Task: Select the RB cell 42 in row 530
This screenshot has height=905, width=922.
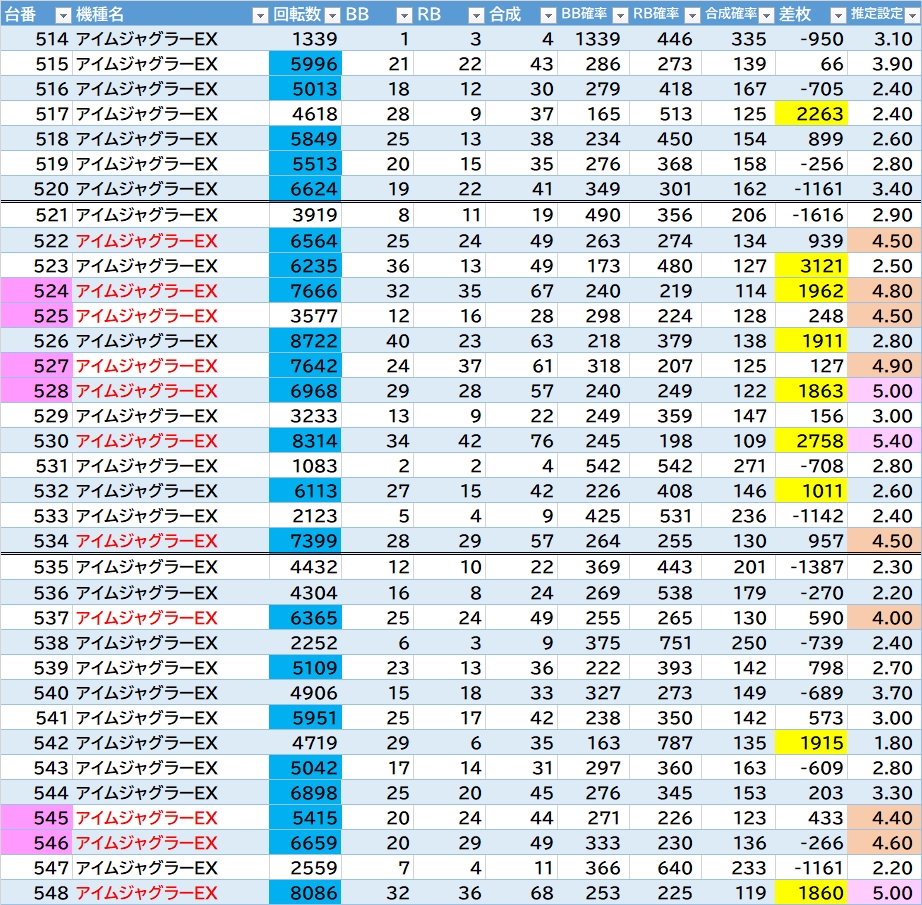Action: 449,440
